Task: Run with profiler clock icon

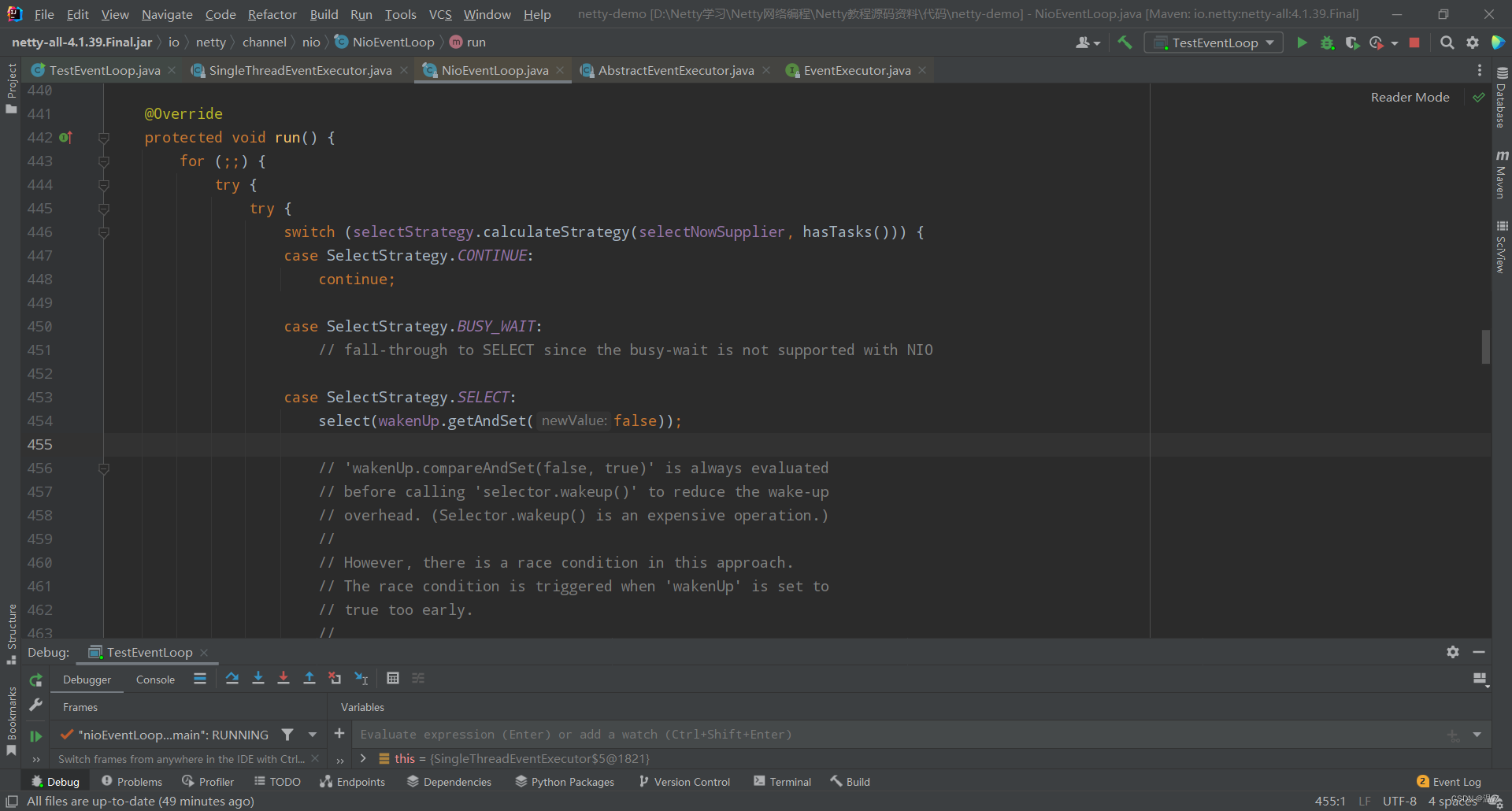Action: click(x=1377, y=43)
